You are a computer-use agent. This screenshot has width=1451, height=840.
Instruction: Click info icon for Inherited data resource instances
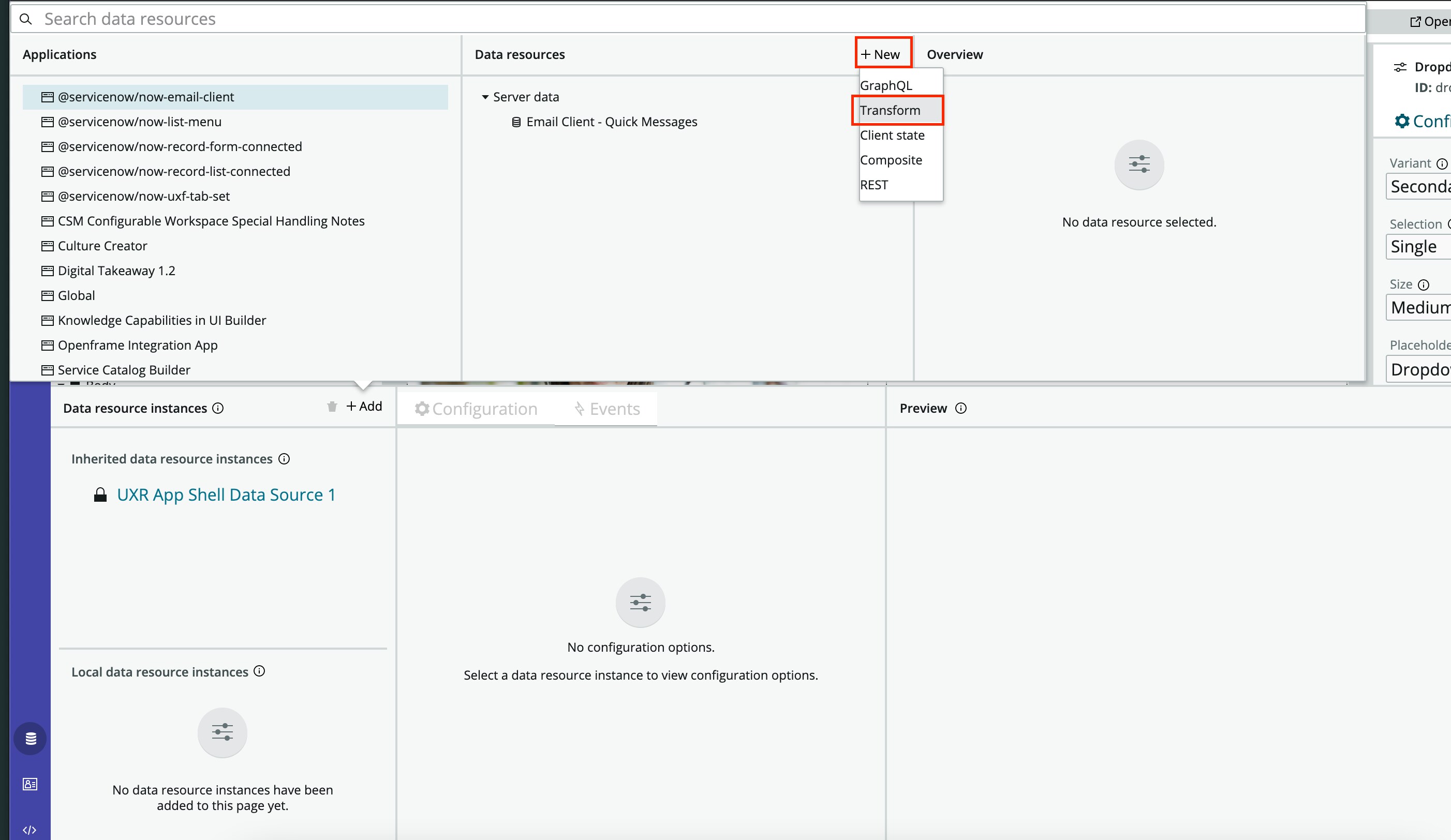pos(284,459)
